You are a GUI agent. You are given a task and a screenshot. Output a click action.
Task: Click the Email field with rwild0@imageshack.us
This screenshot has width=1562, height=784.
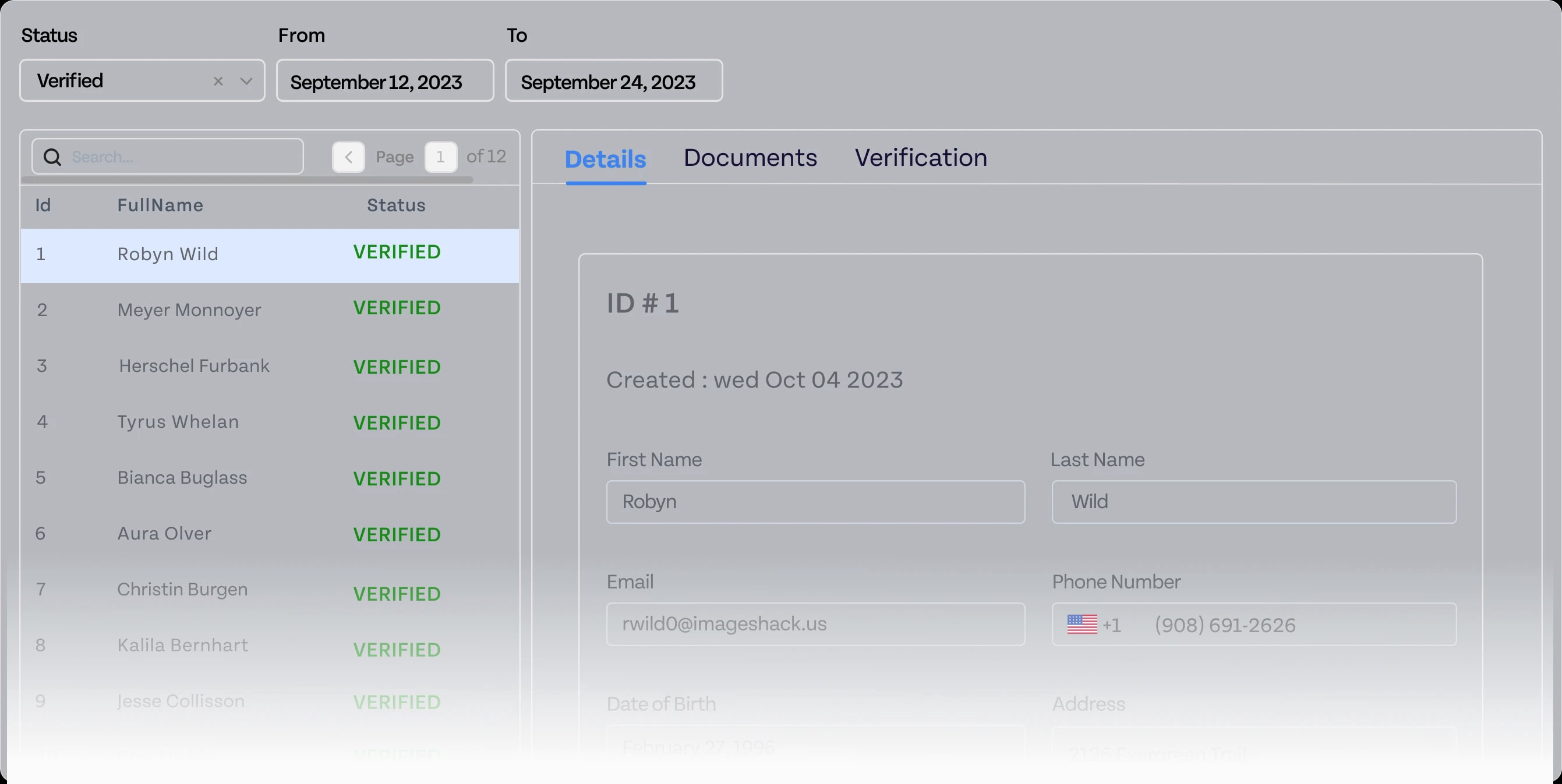tap(815, 624)
